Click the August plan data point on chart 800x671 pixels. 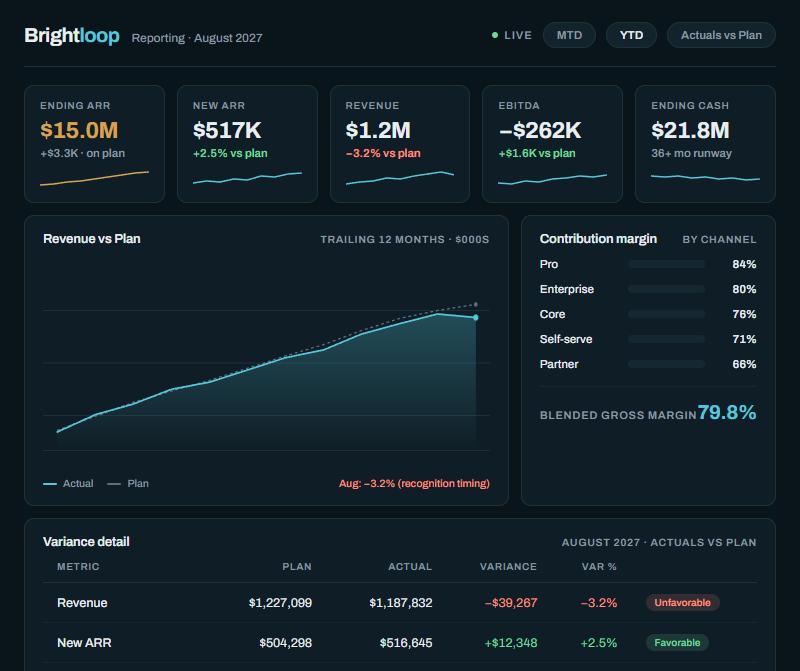(476, 305)
